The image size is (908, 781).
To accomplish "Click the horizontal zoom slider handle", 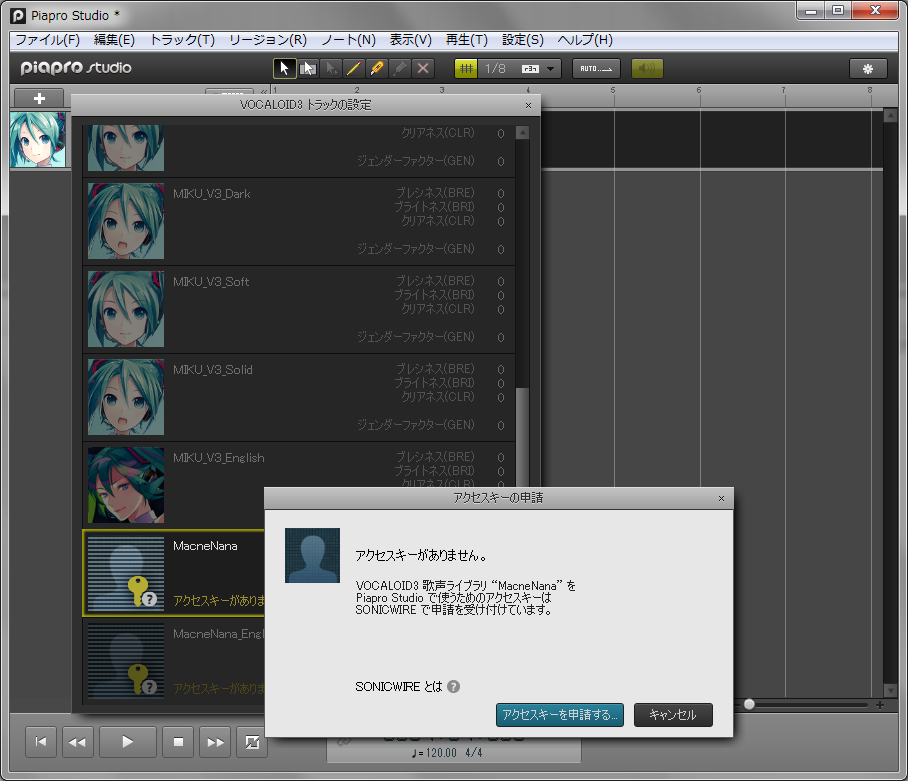I will [749, 705].
